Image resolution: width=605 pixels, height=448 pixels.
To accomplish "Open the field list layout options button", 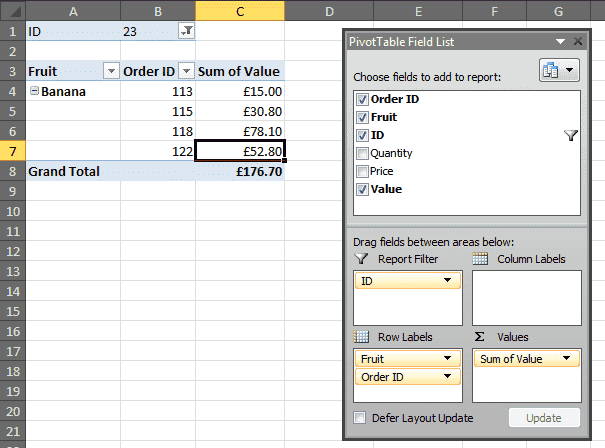I will [558, 71].
